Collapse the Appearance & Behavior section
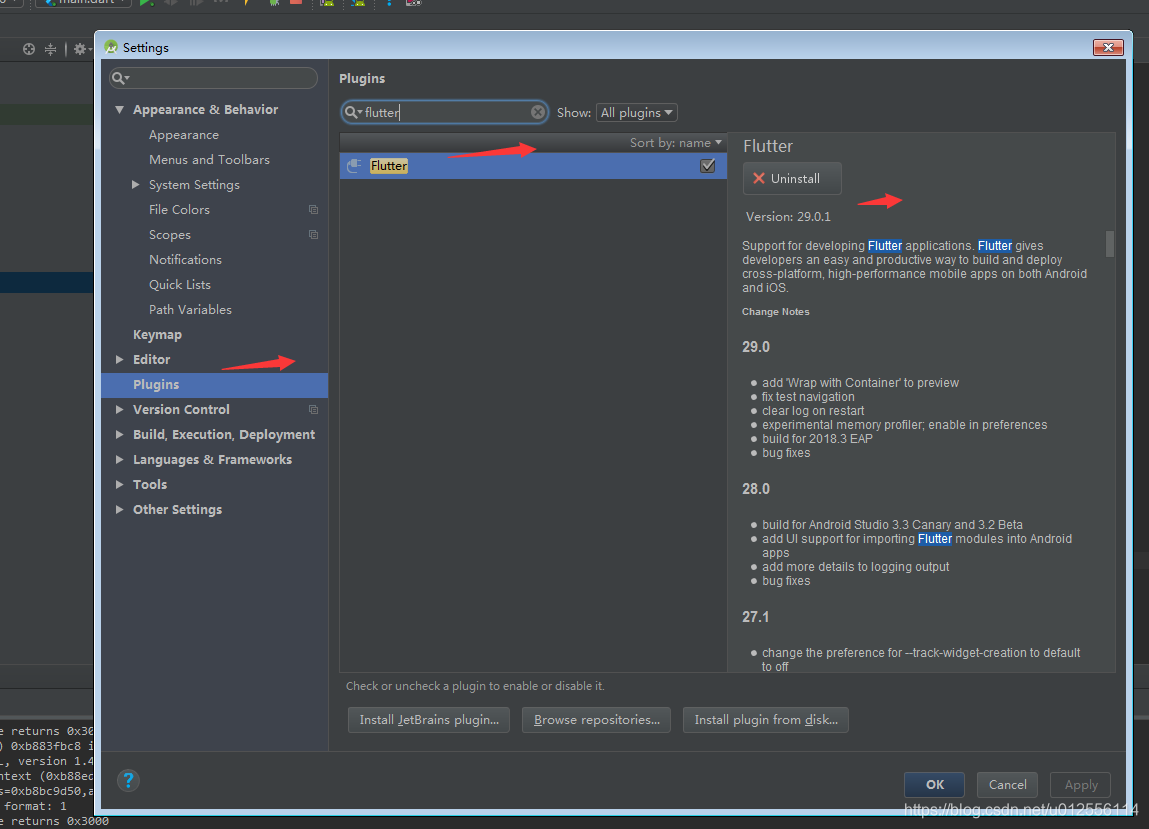Screen dimensions: 1149x829 (119, 109)
